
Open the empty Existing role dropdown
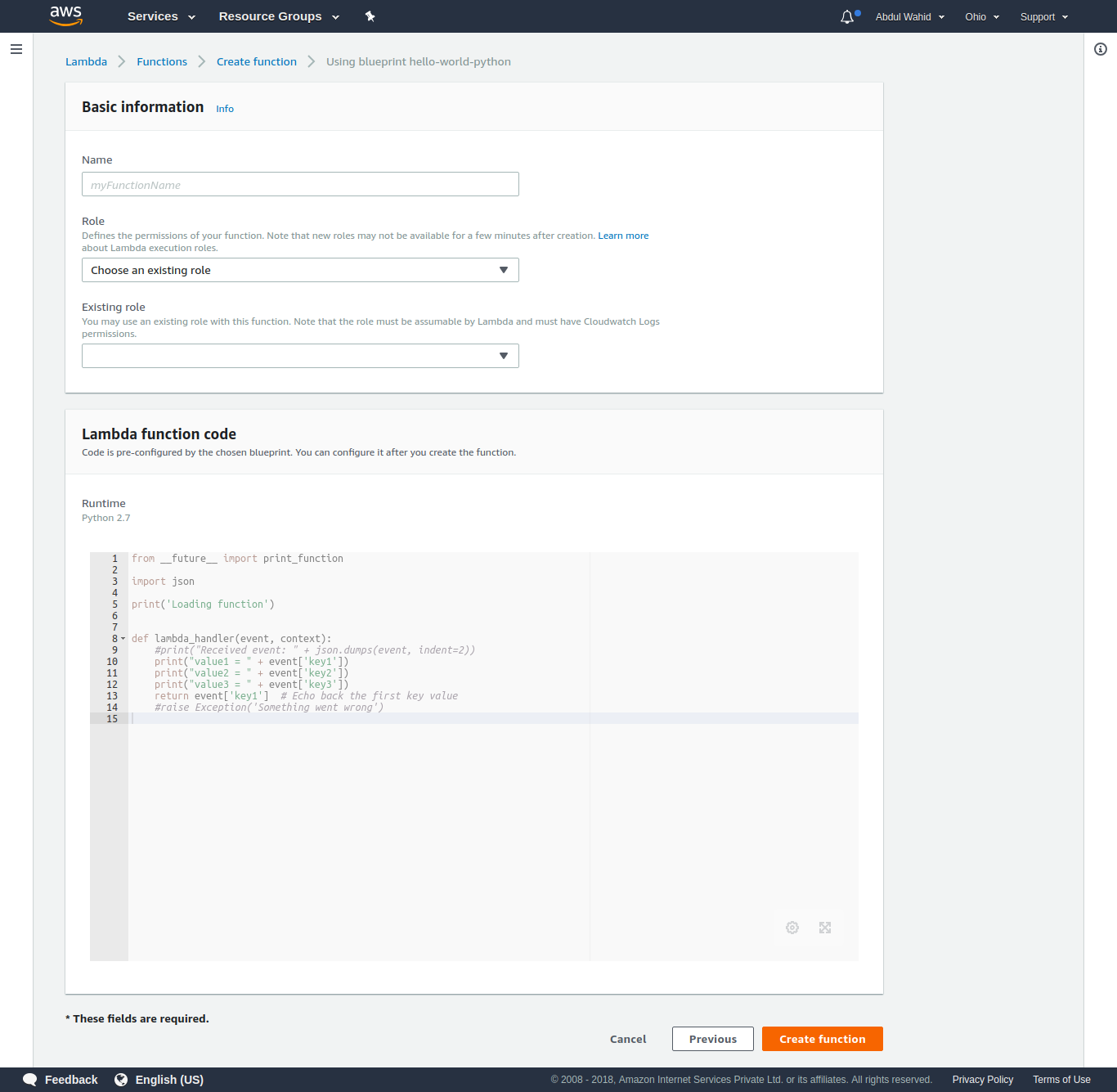(x=300, y=356)
